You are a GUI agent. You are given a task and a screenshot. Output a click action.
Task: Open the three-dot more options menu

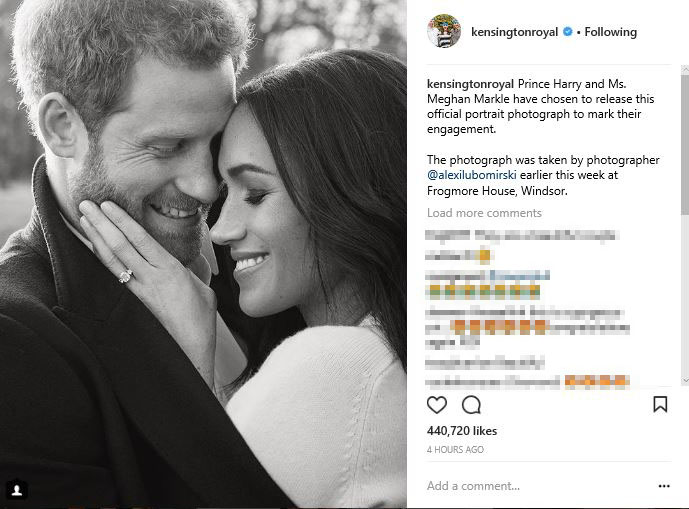(664, 486)
